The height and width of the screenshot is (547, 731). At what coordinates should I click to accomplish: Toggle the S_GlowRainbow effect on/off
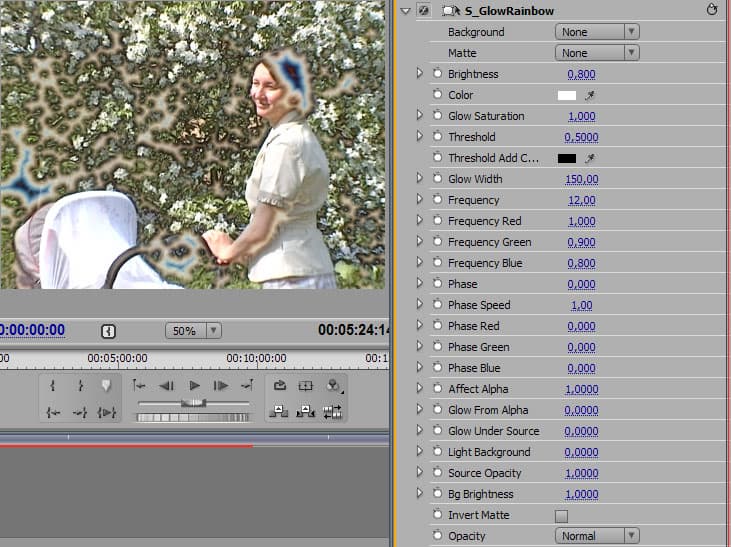point(423,11)
